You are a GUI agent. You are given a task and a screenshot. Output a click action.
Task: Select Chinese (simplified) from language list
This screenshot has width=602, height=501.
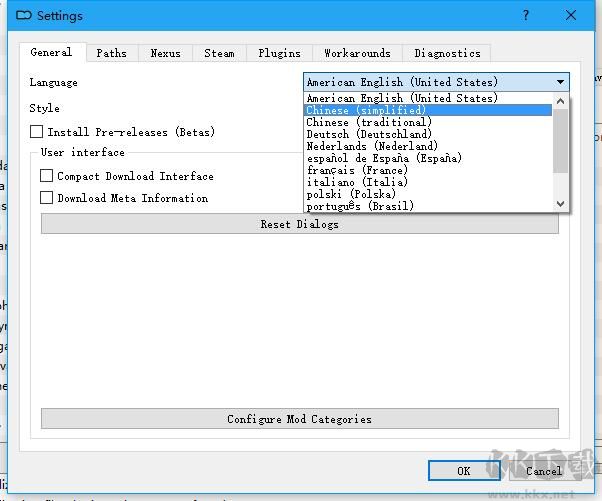(x=366, y=110)
